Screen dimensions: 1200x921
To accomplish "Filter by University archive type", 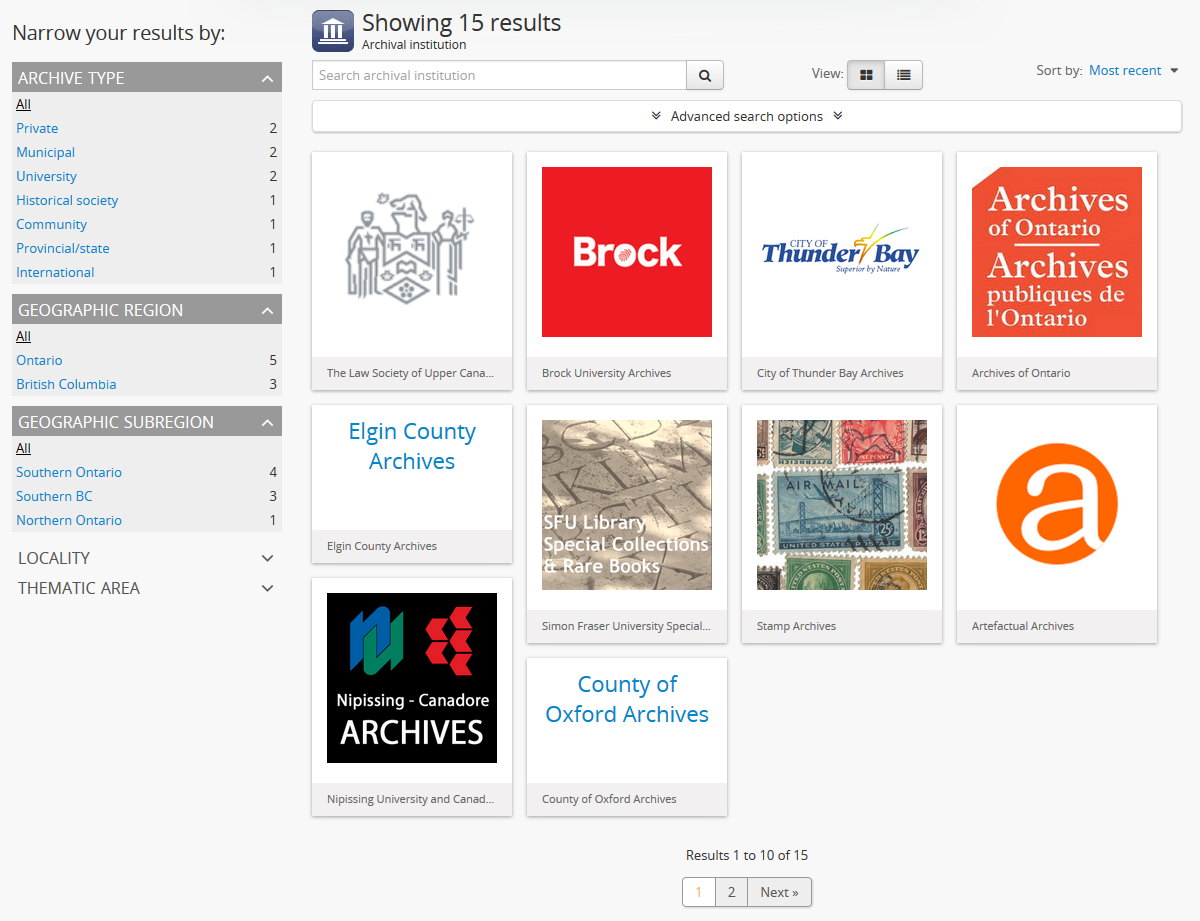I will 46,176.
